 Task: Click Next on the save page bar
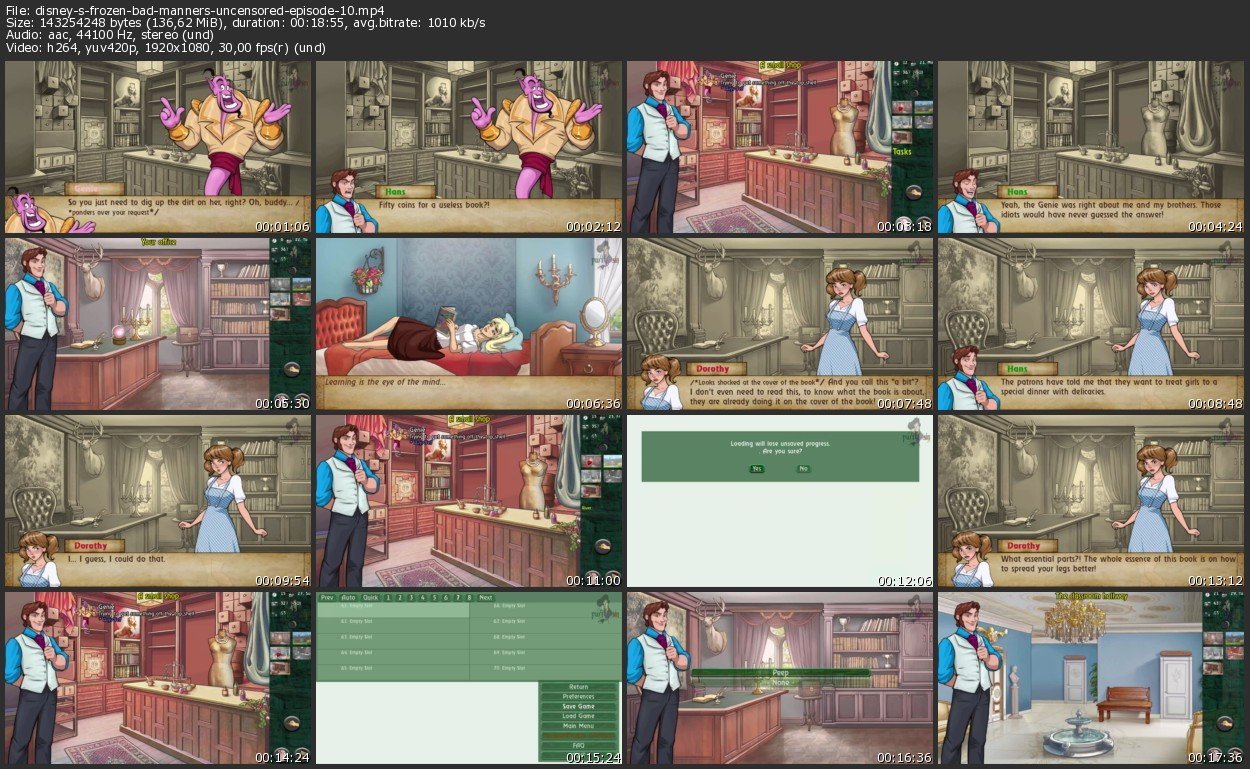(x=485, y=597)
